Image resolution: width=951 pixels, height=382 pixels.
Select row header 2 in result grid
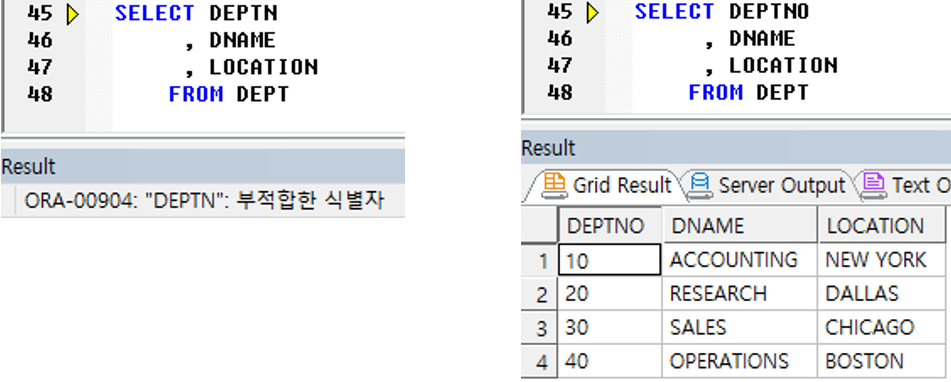pyautogui.click(x=539, y=295)
